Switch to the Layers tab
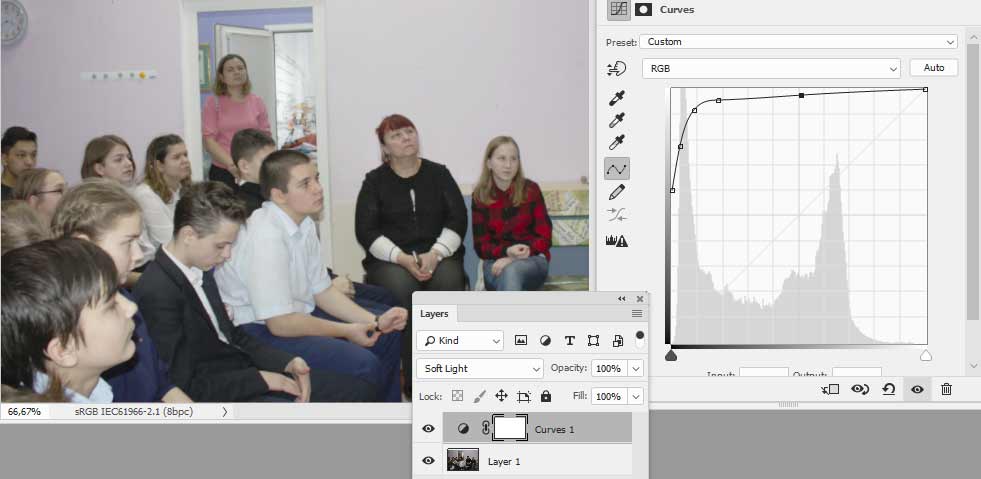Image resolution: width=981 pixels, height=479 pixels. click(434, 314)
